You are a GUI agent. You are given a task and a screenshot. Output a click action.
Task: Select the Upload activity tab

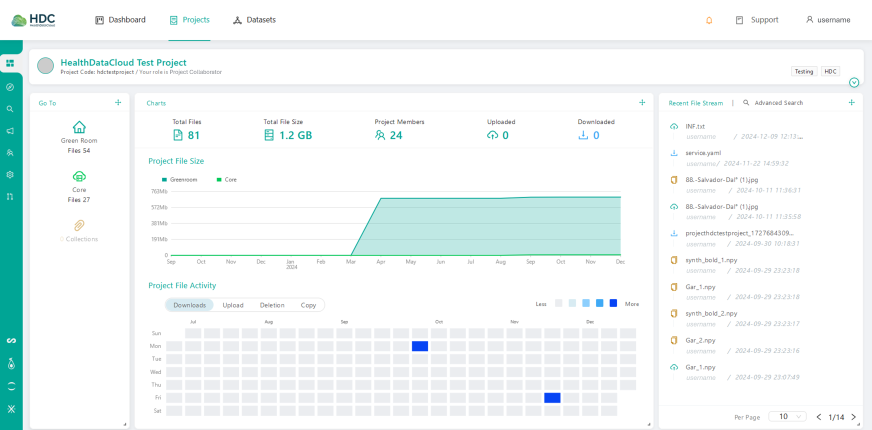pos(233,305)
